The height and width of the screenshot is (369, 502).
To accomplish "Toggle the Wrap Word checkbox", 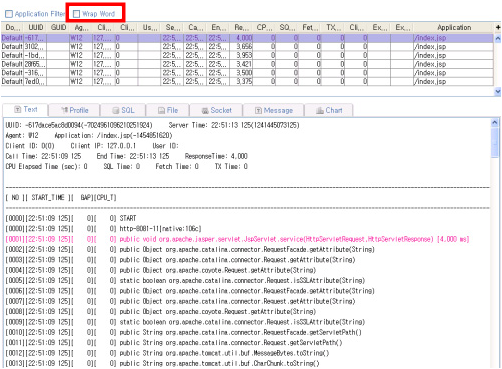I will tap(77, 14).
